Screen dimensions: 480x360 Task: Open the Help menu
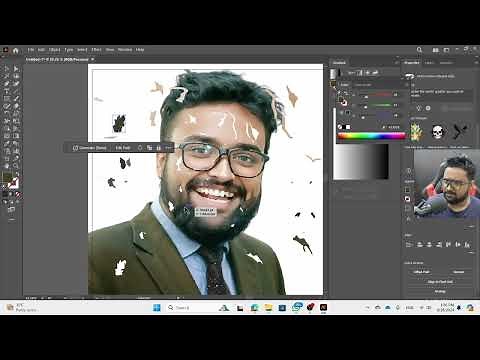point(140,50)
